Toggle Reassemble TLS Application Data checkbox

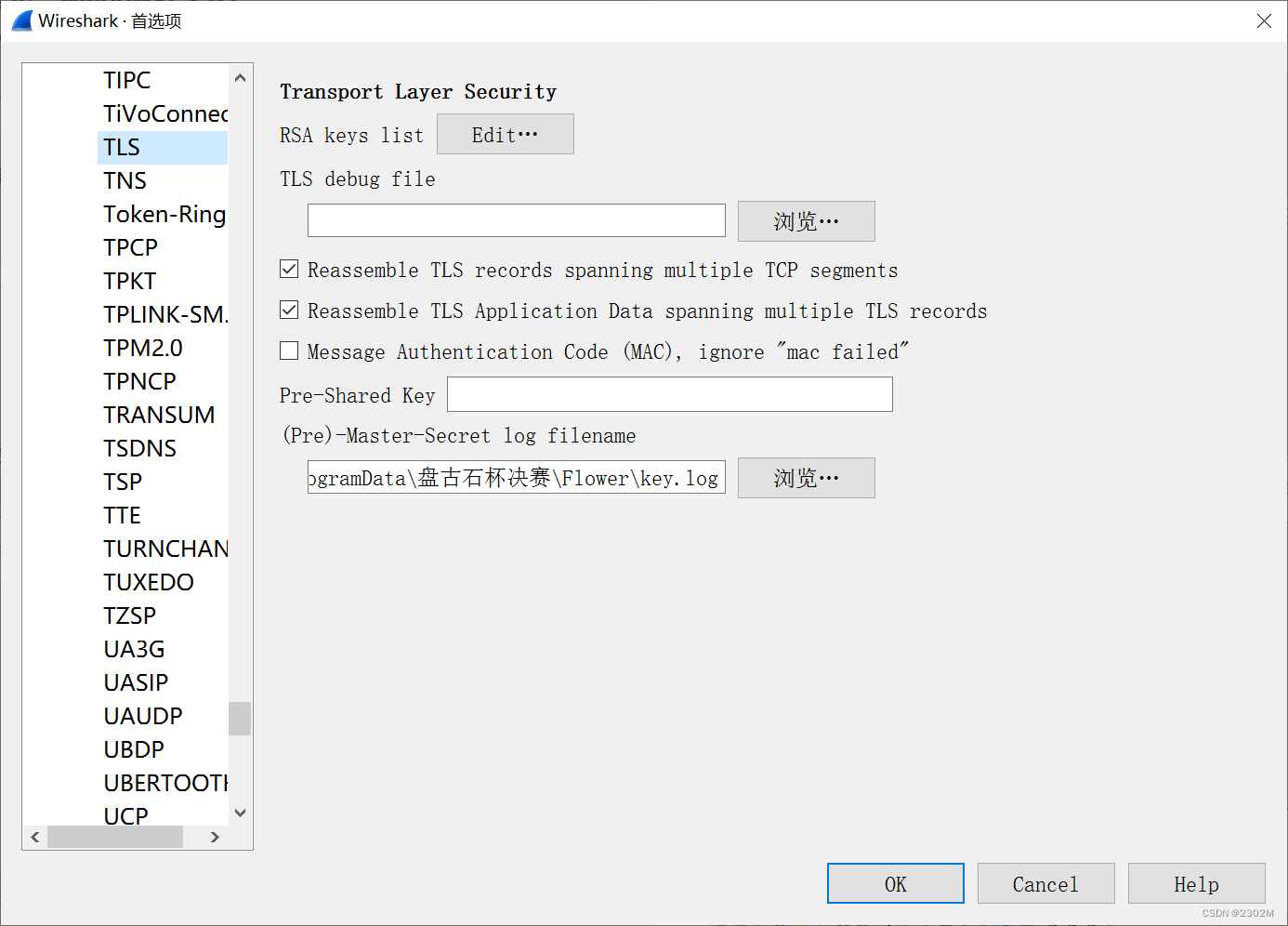point(289,311)
